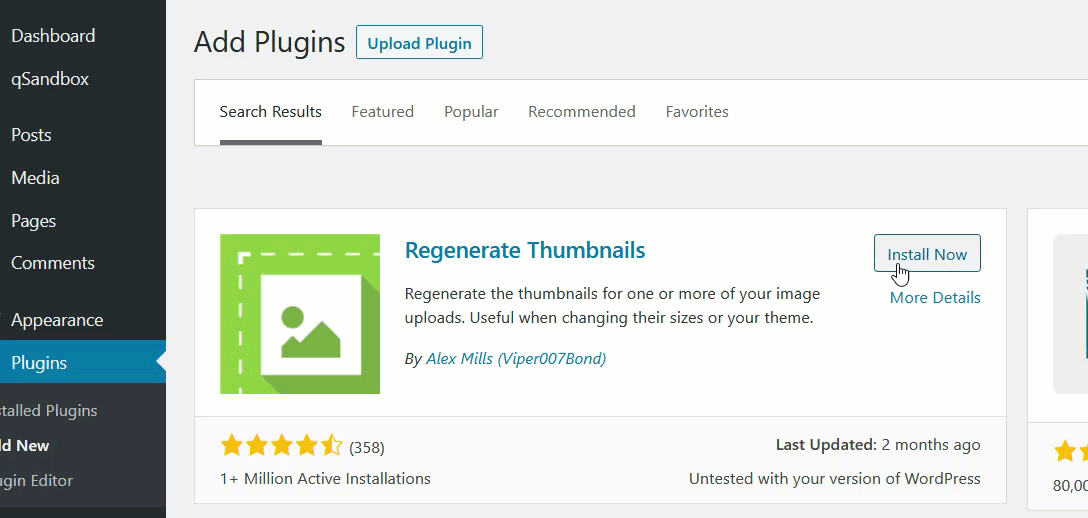Click the star rating of Regenerate Thumbnails

[x=281, y=446]
